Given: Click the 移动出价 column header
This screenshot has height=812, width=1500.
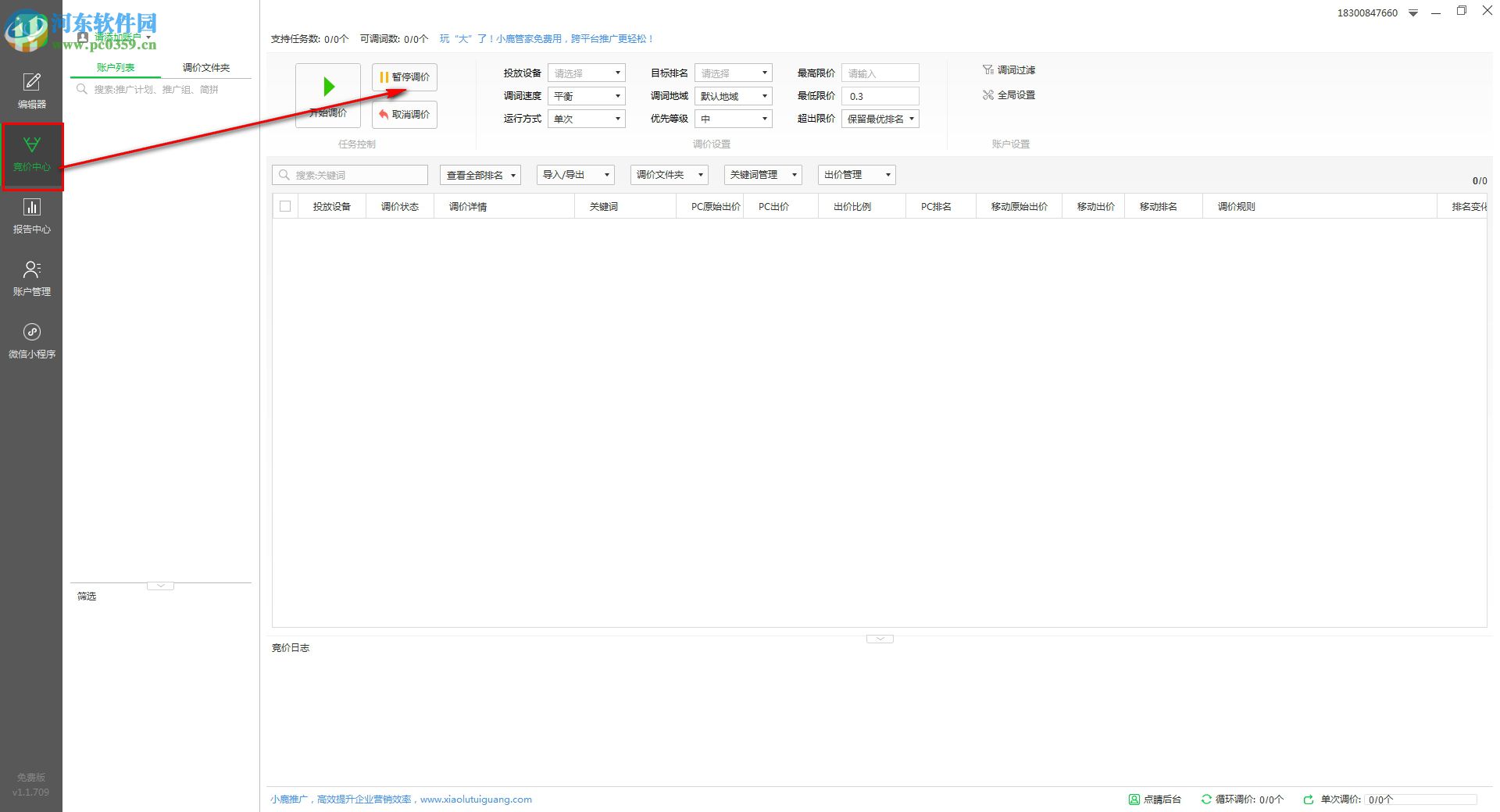Looking at the screenshot, I should 1093,207.
